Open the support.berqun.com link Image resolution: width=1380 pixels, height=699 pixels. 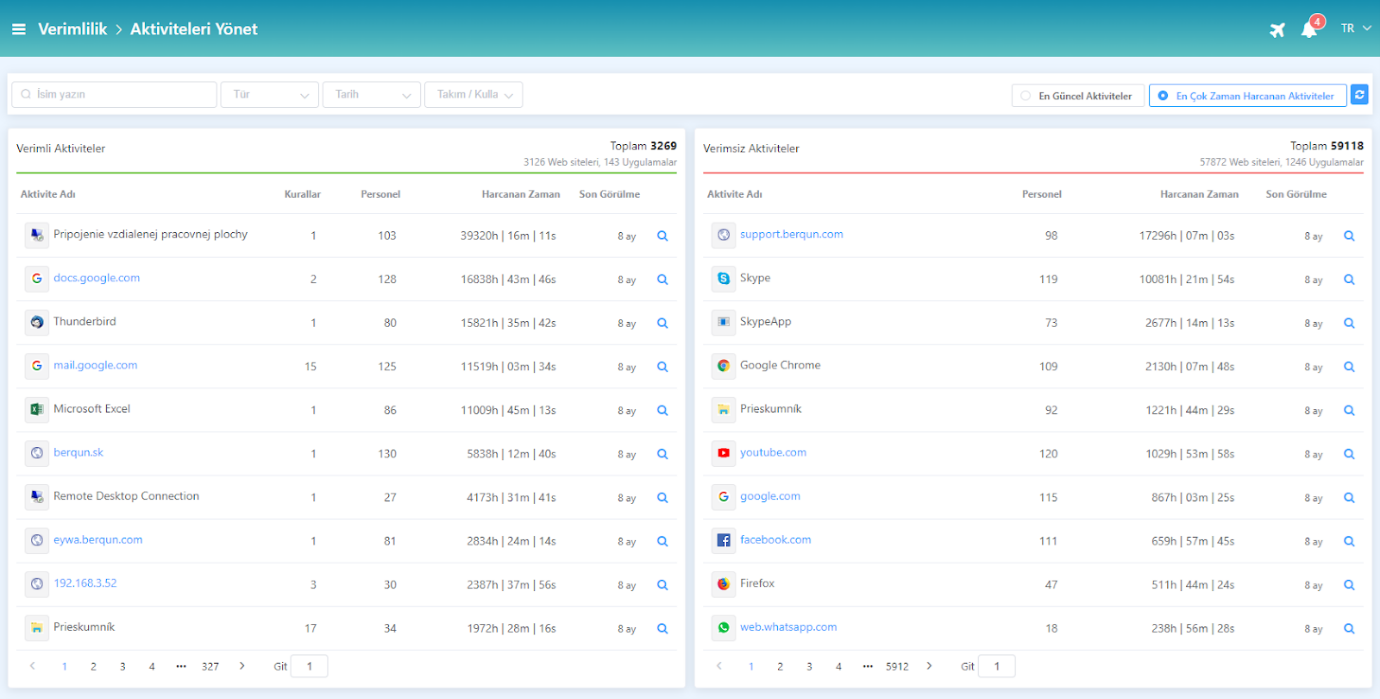coord(791,234)
